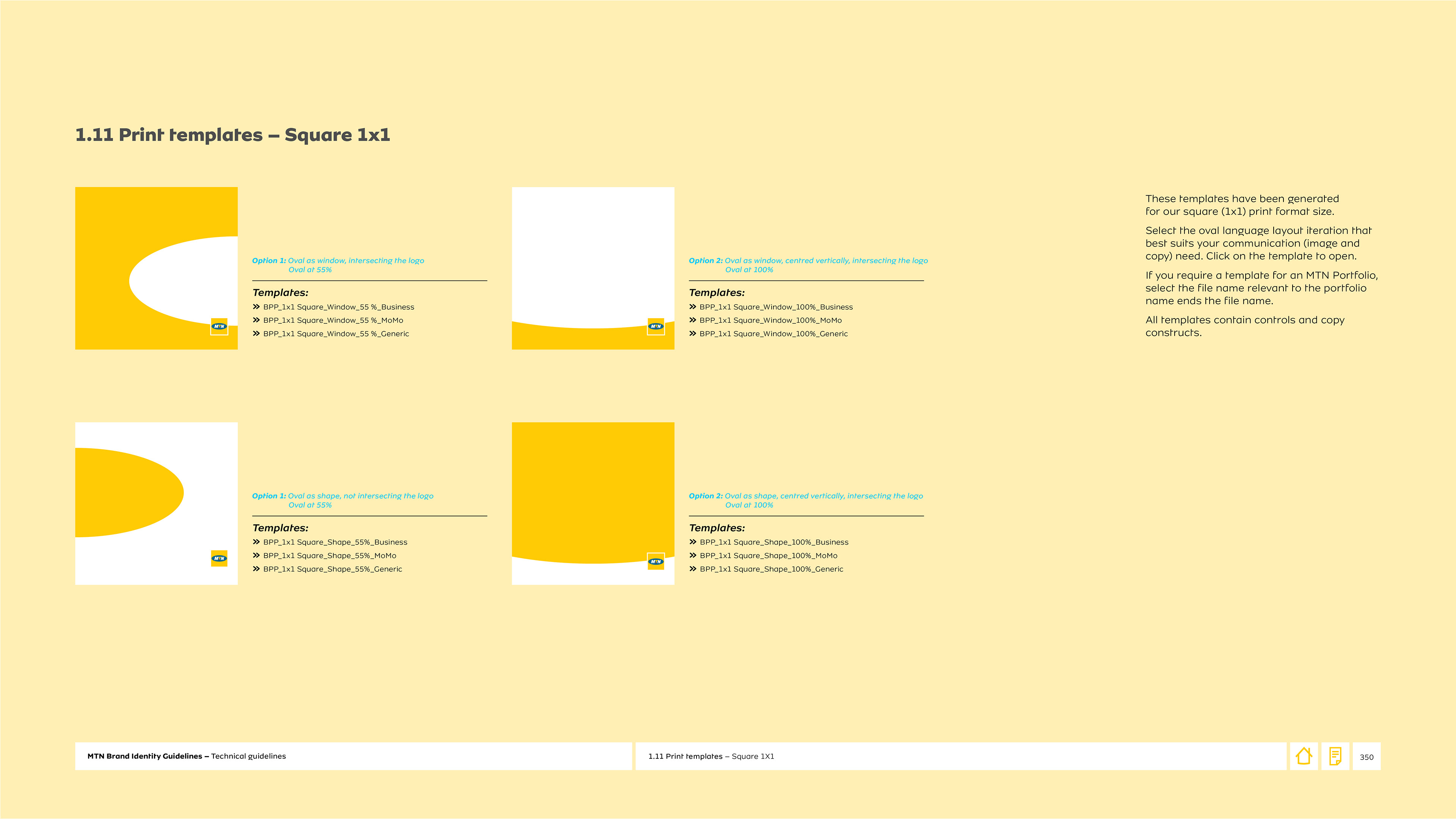The height and width of the screenshot is (819, 1456).
Task: Open BPP_1x1 Square_Window_100%_MoMo template
Action: (770, 320)
